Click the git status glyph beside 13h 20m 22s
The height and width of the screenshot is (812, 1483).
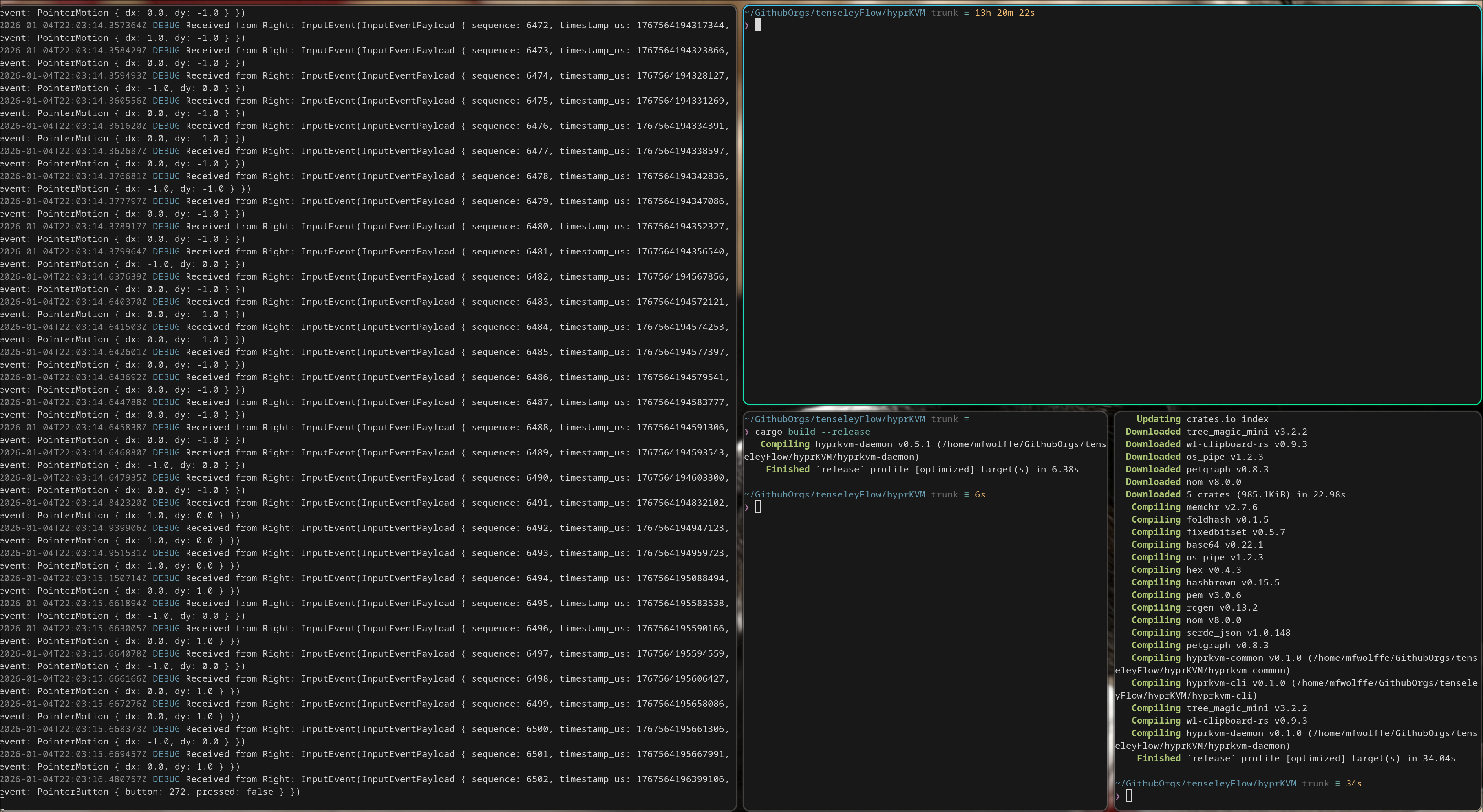[x=966, y=13]
